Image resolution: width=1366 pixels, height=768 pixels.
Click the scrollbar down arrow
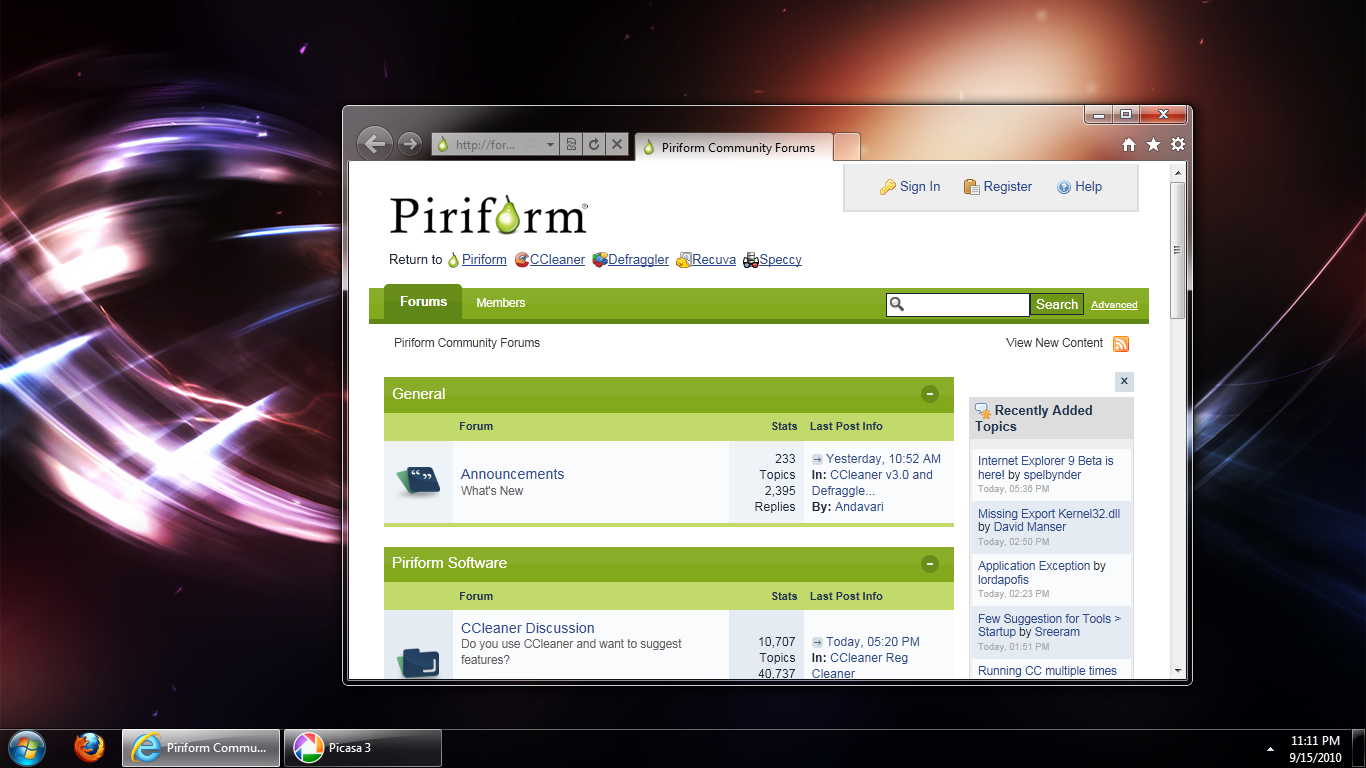coord(1178,671)
